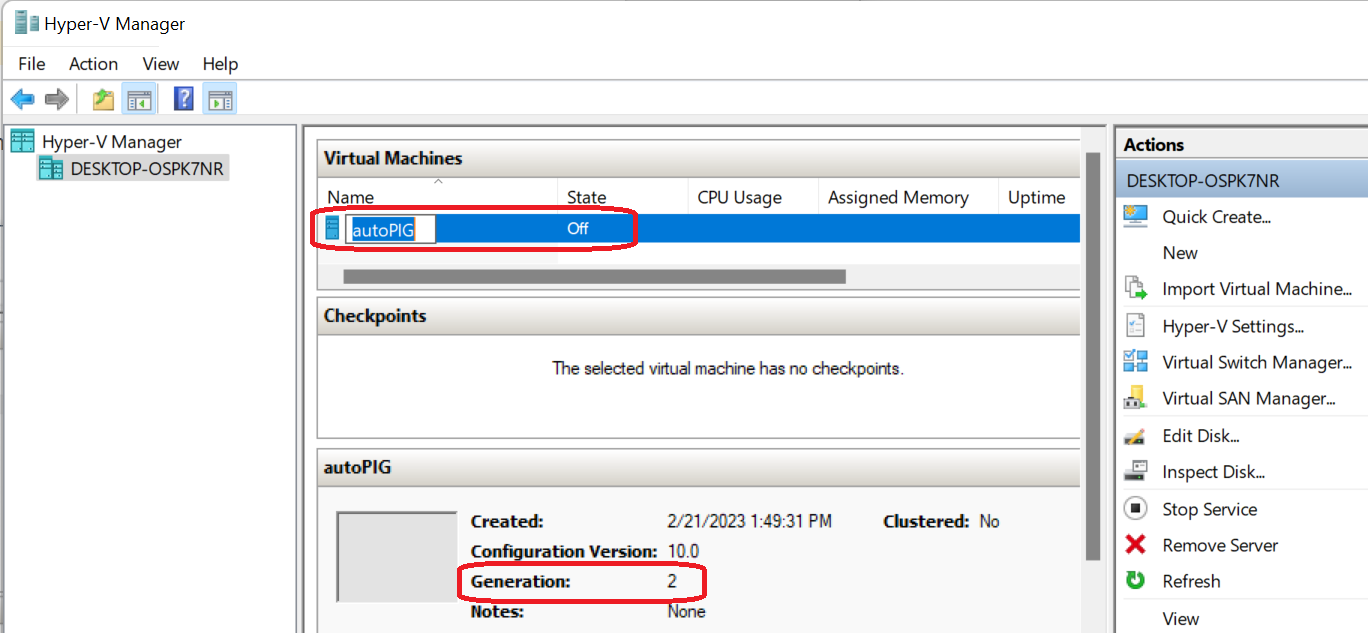Click the blue Help question mark icon

pos(184,99)
